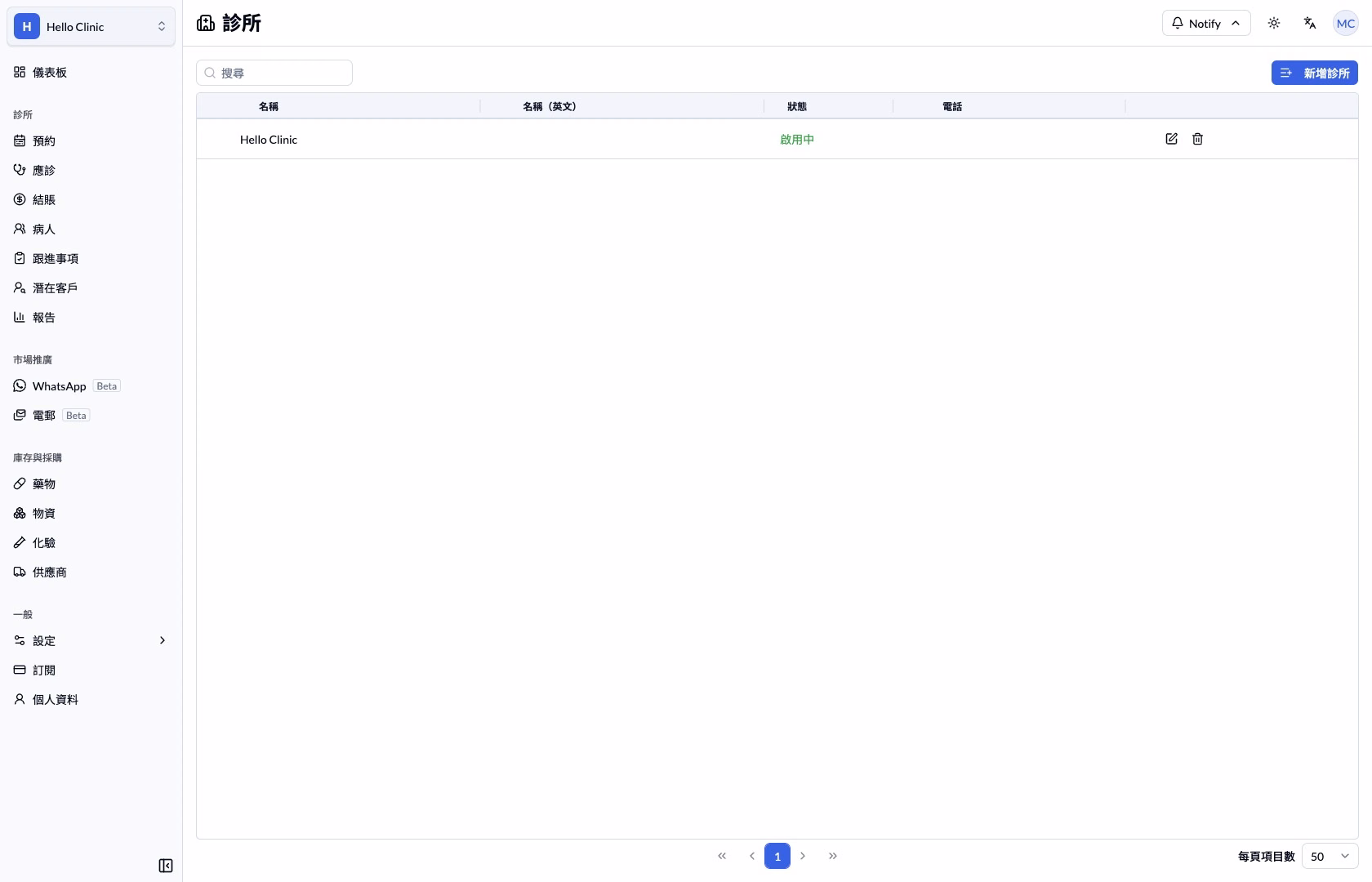
Task: Open 結賬 billing in sidebar
Action: coord(91,200)
